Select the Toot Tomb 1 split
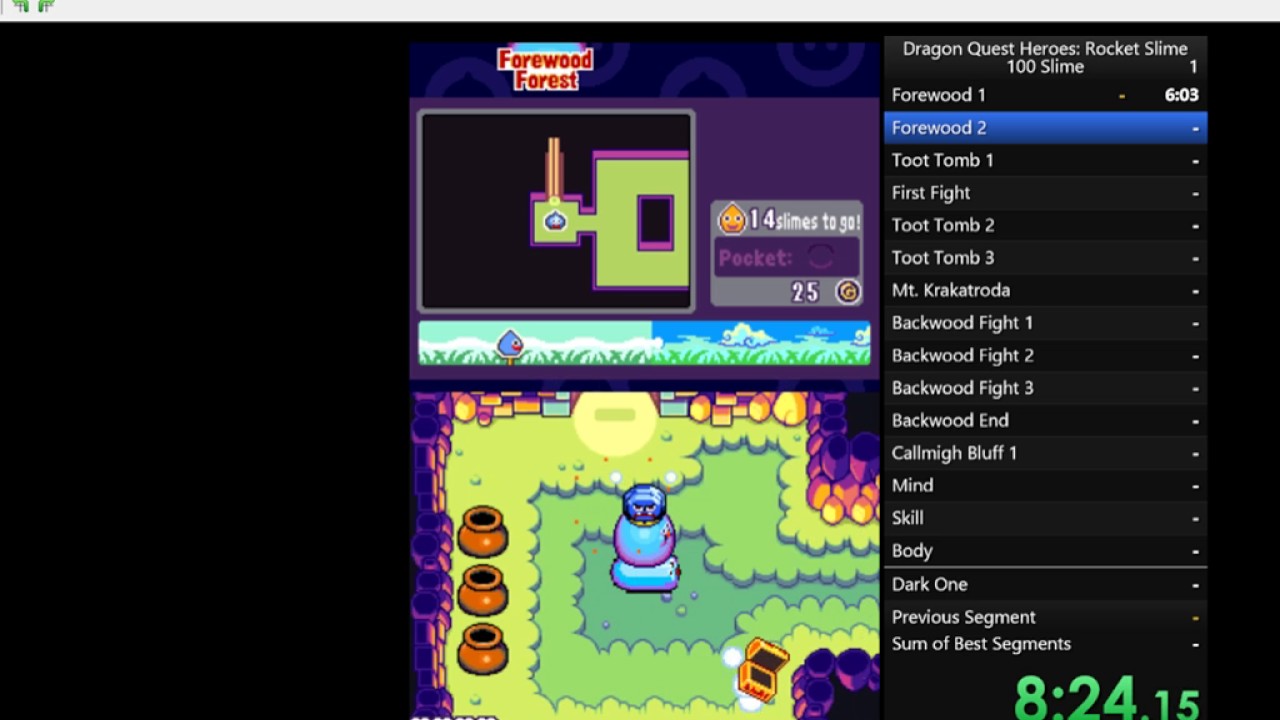 1045,160
